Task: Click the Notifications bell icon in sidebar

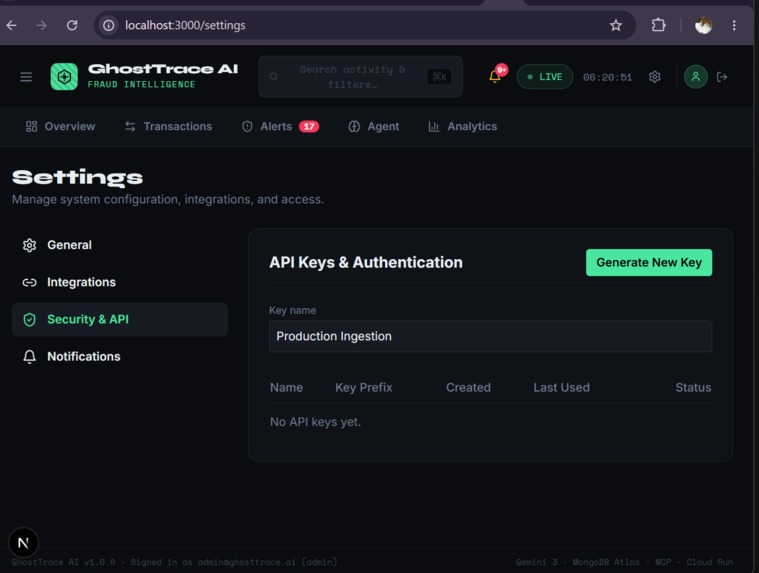Action: [30, 357]
